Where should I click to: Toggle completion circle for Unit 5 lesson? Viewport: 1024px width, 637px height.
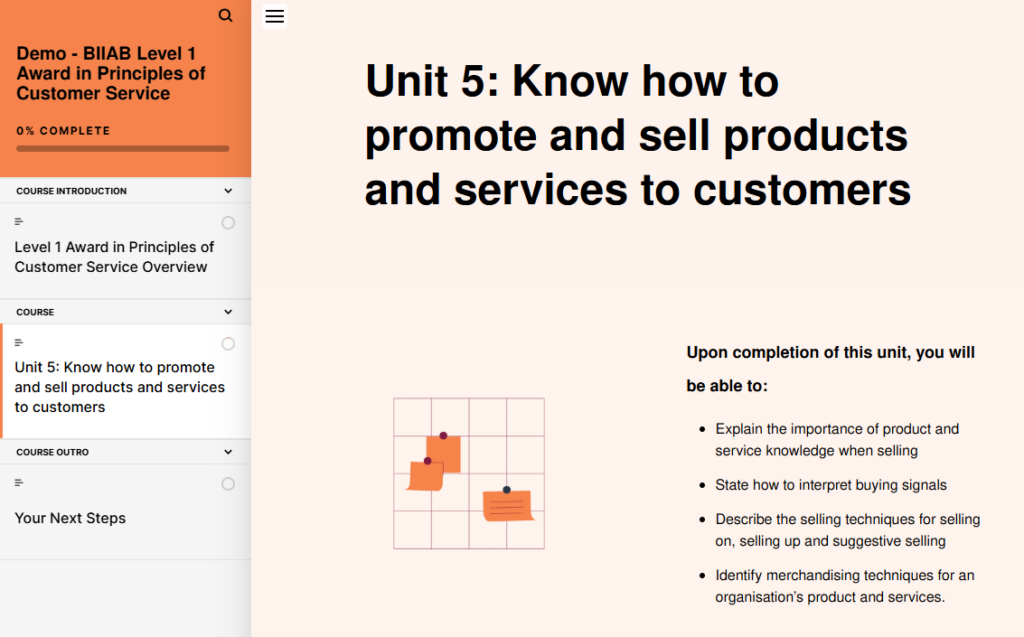tap(228, 344)
